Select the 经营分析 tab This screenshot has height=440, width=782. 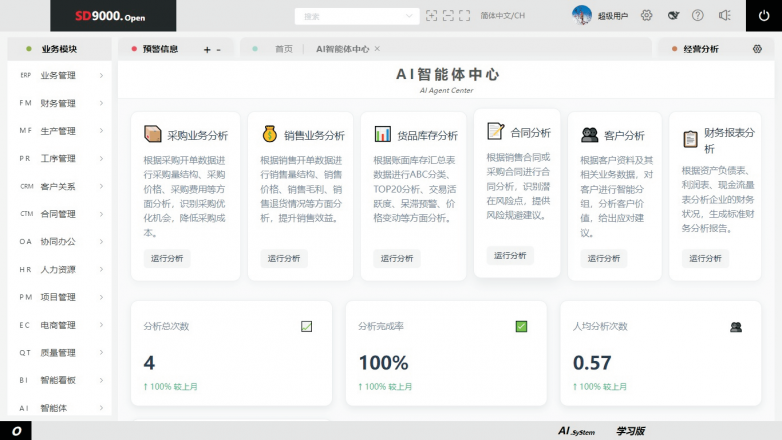point(700,48)
